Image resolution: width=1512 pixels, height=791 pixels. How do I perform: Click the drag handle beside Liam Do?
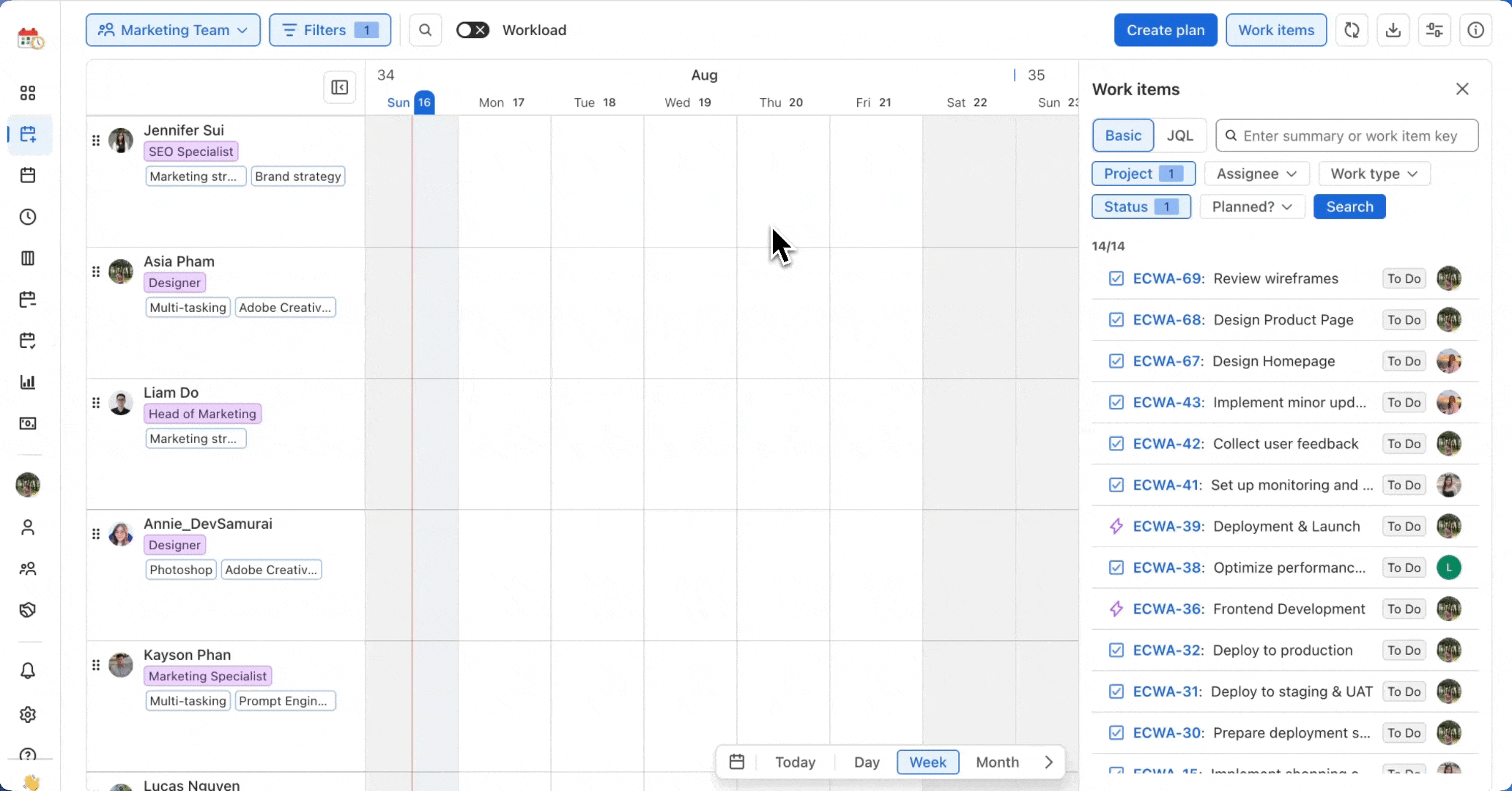[96, 403]
